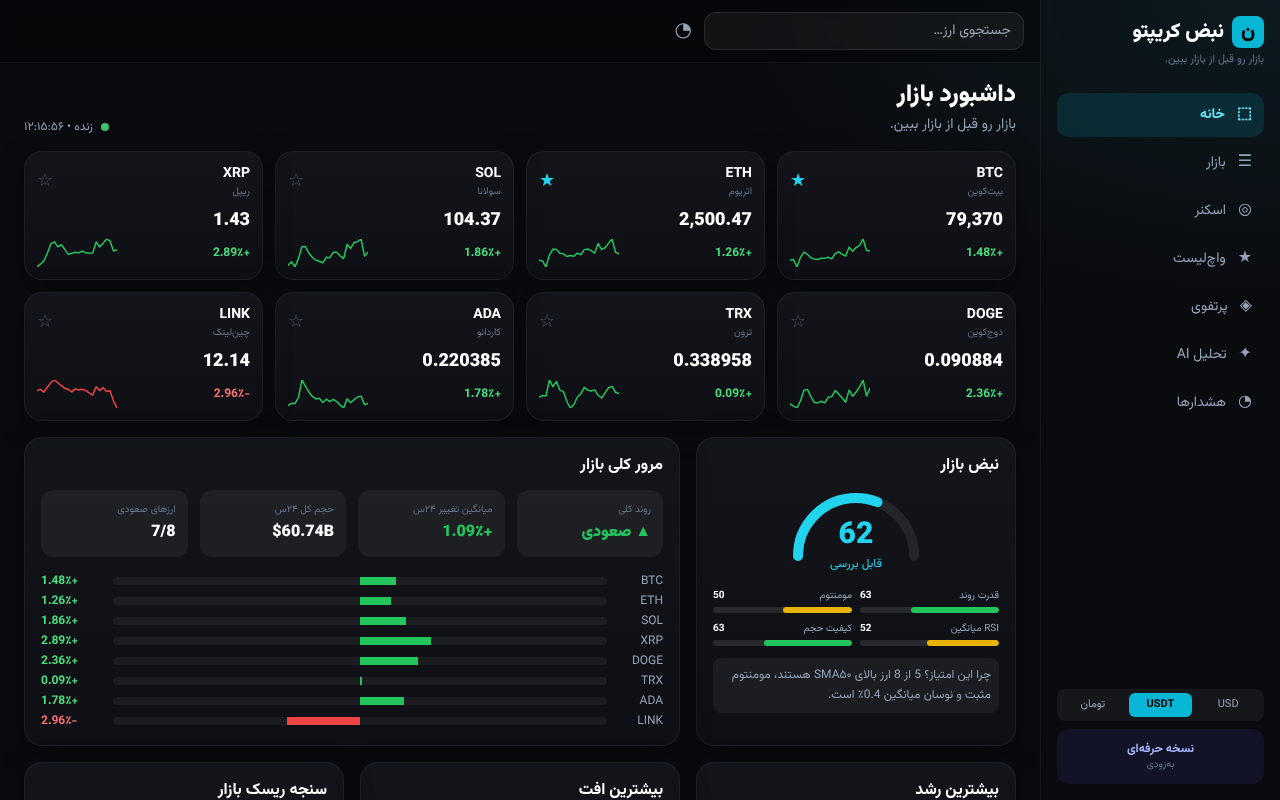This screenshot has height=800, width=1280.
Task: Click the LINK red bar in overview
Action: (x=323, y=721)
